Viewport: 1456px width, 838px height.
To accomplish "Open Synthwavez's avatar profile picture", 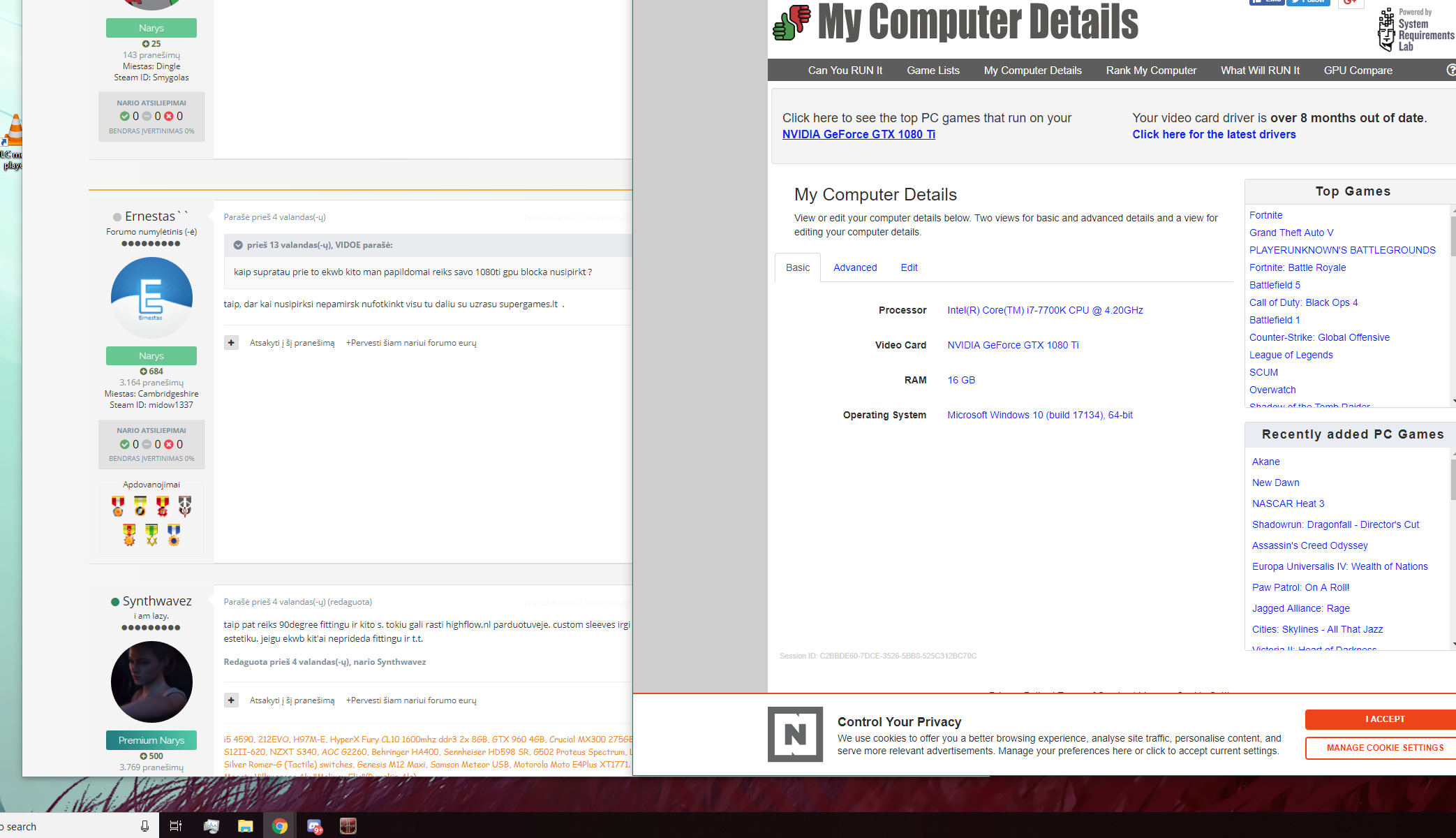I will 151,682.
